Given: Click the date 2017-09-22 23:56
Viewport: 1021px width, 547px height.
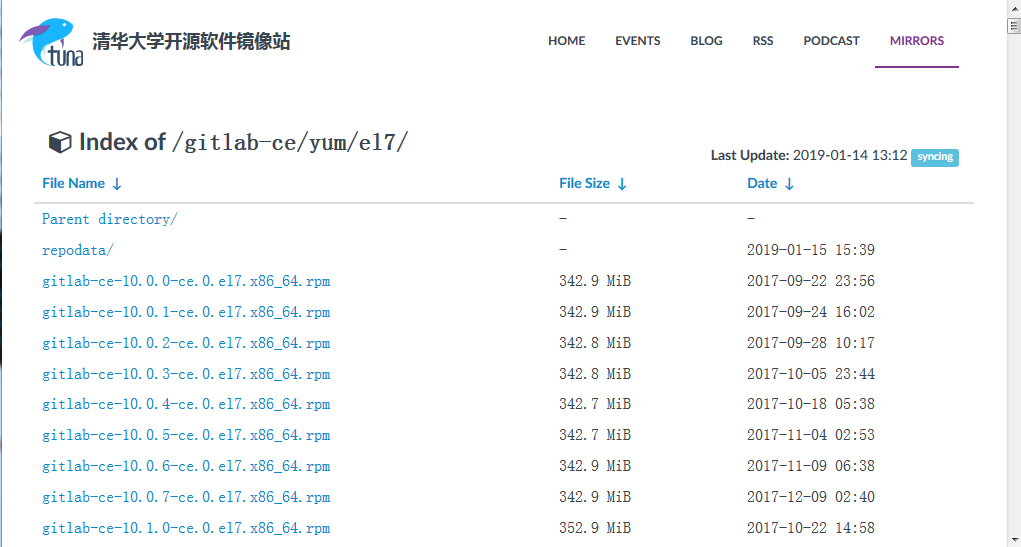Looking at the screenshot, I should point(811,281).
